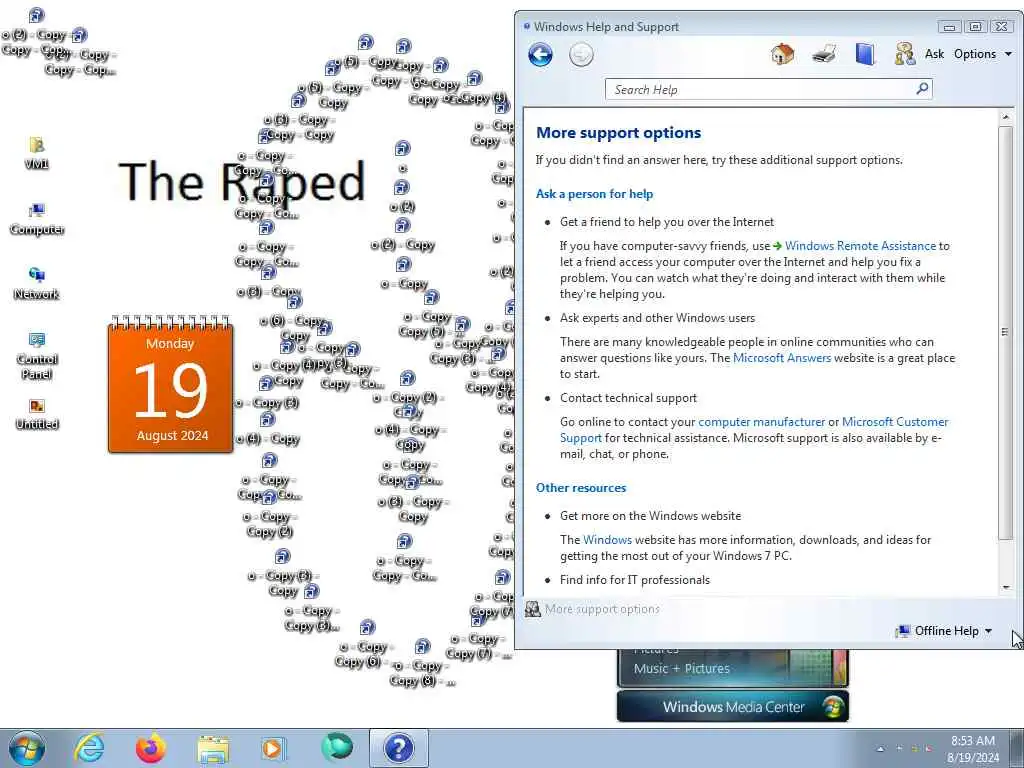This screenshot has height=768, width=1024.
Task: Click the help scrollbar down arrow
Action: (1006, 587)
